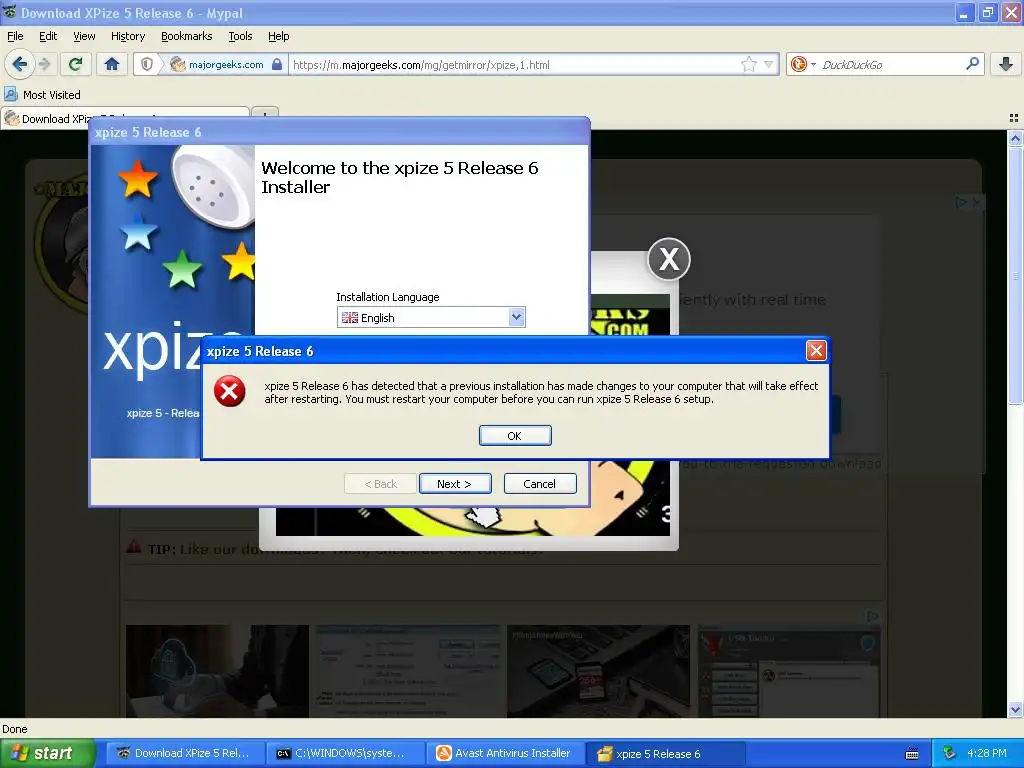Switch to Avast Antivirus Installer taskbar item

tap(505, 753)
